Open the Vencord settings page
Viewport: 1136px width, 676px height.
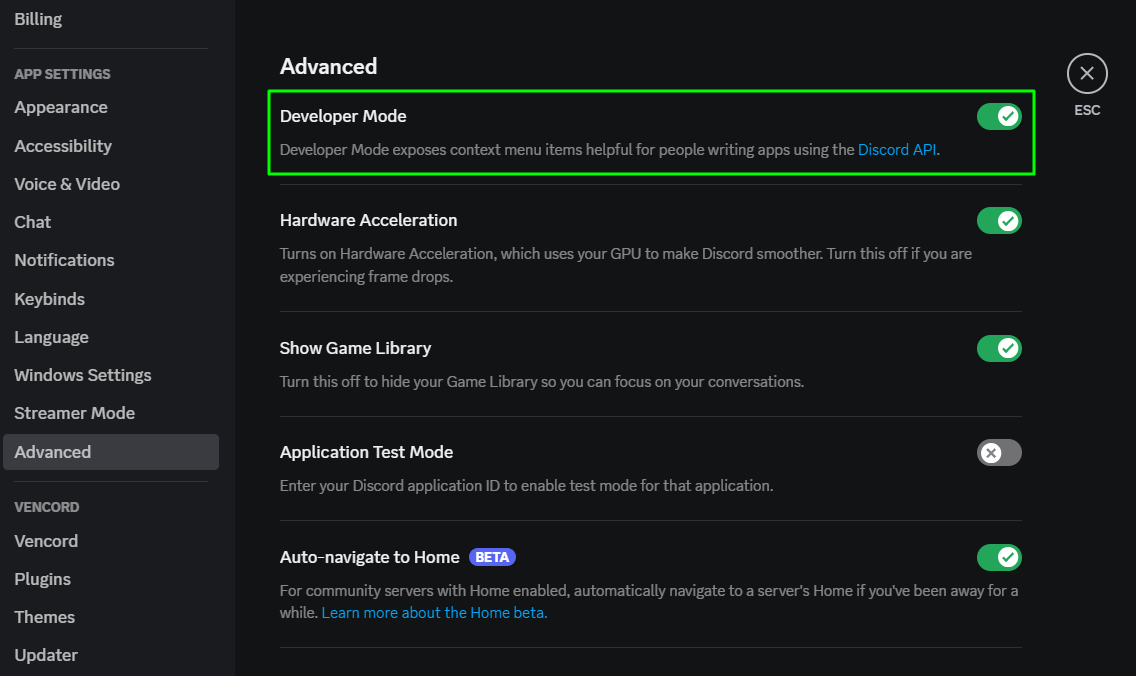[46, 541]
